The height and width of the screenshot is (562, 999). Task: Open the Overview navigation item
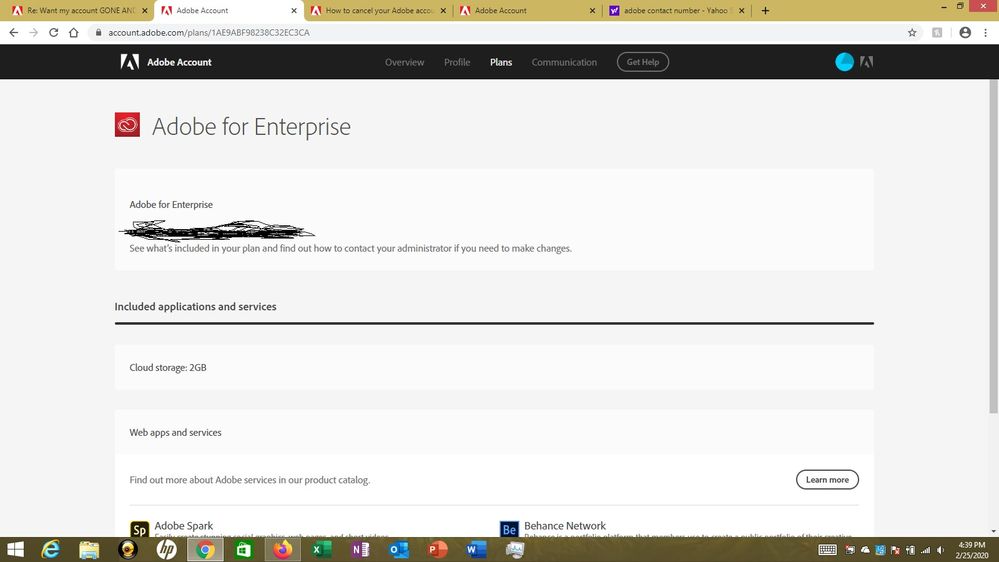pos(405,62)
